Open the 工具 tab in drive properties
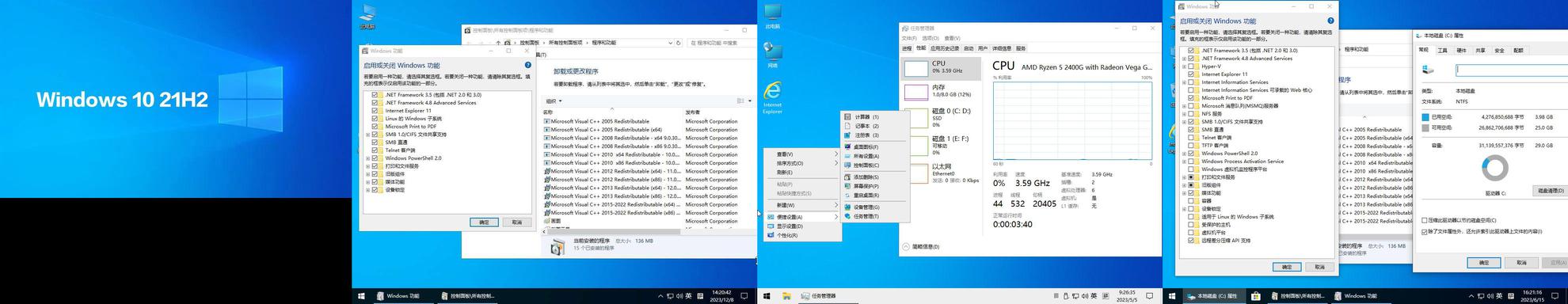Screen dimensions: 1568x304 (x=1442, y=50)
